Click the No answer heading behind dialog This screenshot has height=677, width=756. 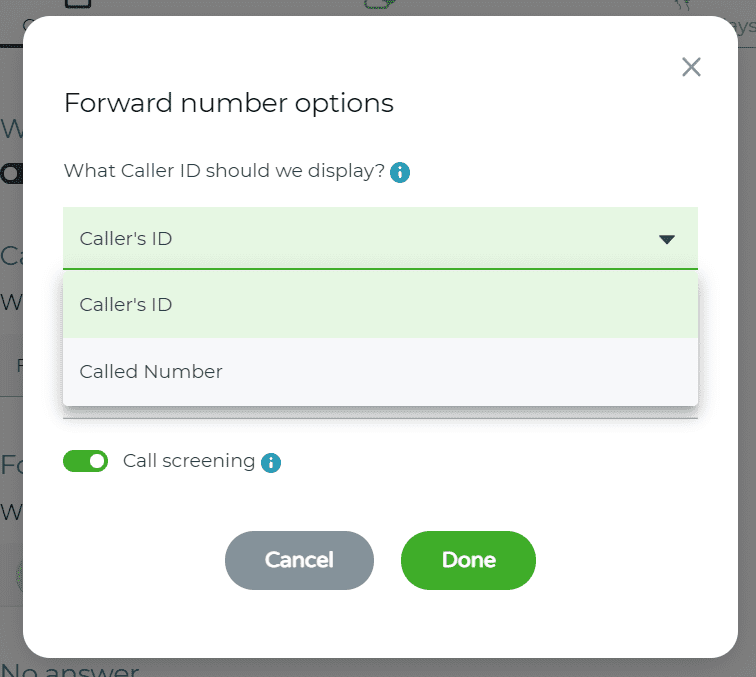coord(70,669)
